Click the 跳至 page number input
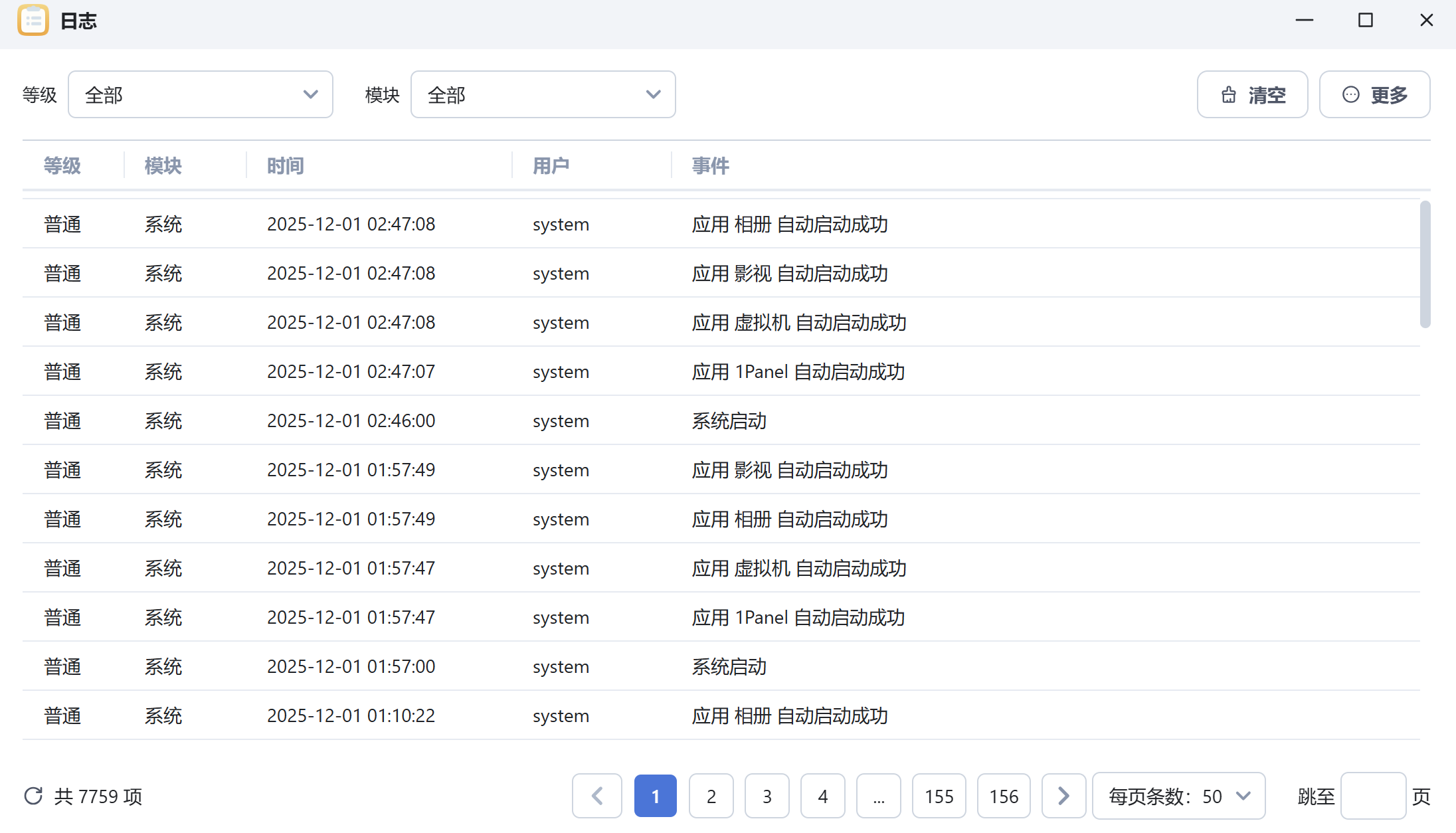This screenshot has height=833, width=1456. [x=1372, y=796]
